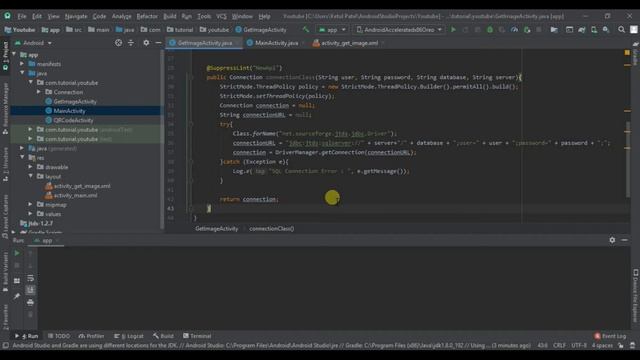
Task: Expand the manifests folder
Action: point(22,64)
